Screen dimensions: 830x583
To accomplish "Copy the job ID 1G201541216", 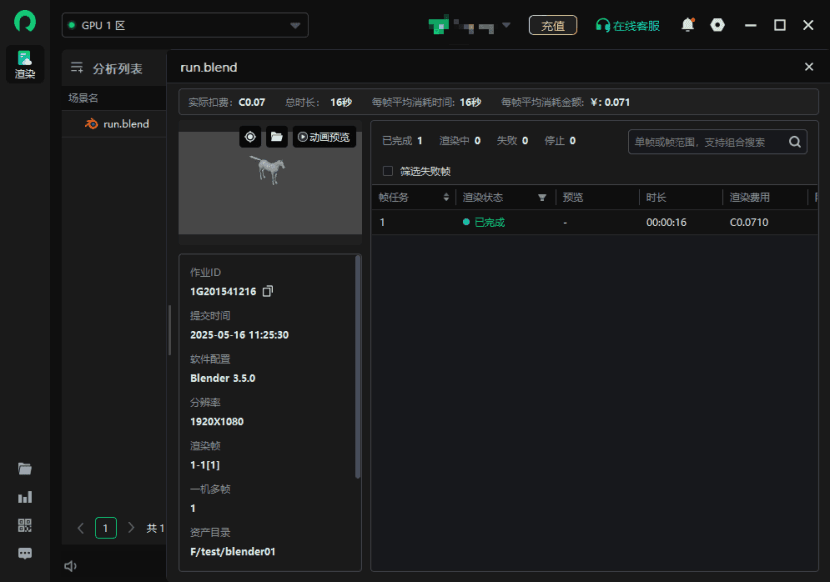I will pyautogui.click(x=268, y=291).
